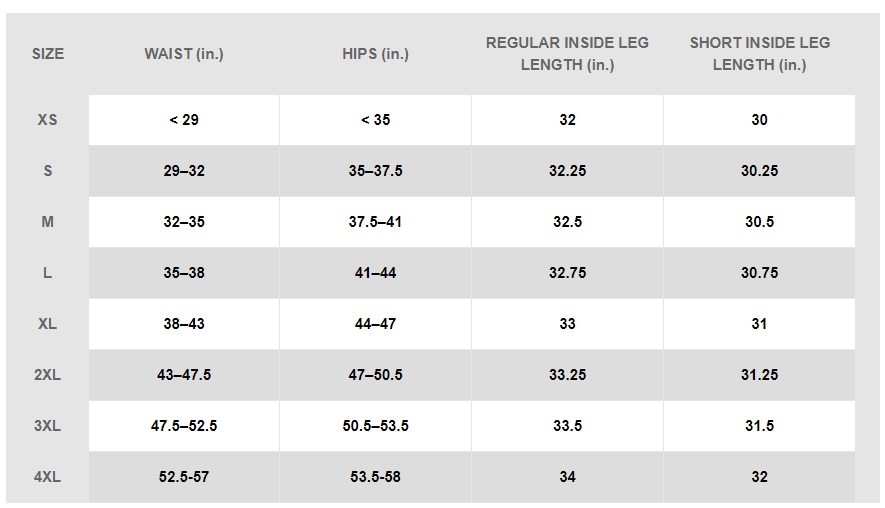
Task: Click the waist value 29–32
Action: click(x=184, y=171)
